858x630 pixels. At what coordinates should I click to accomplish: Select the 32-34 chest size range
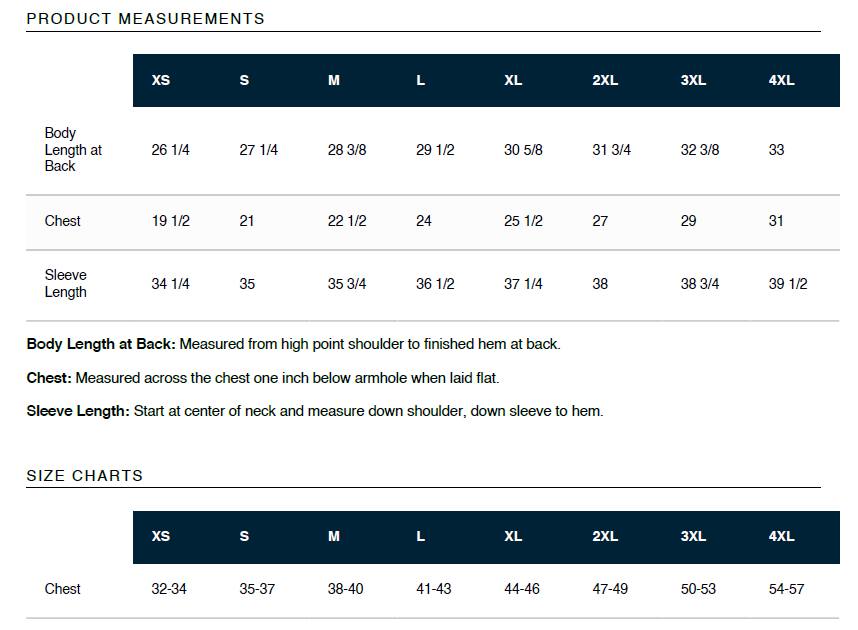pyautogui.click(x=169, y=589)
